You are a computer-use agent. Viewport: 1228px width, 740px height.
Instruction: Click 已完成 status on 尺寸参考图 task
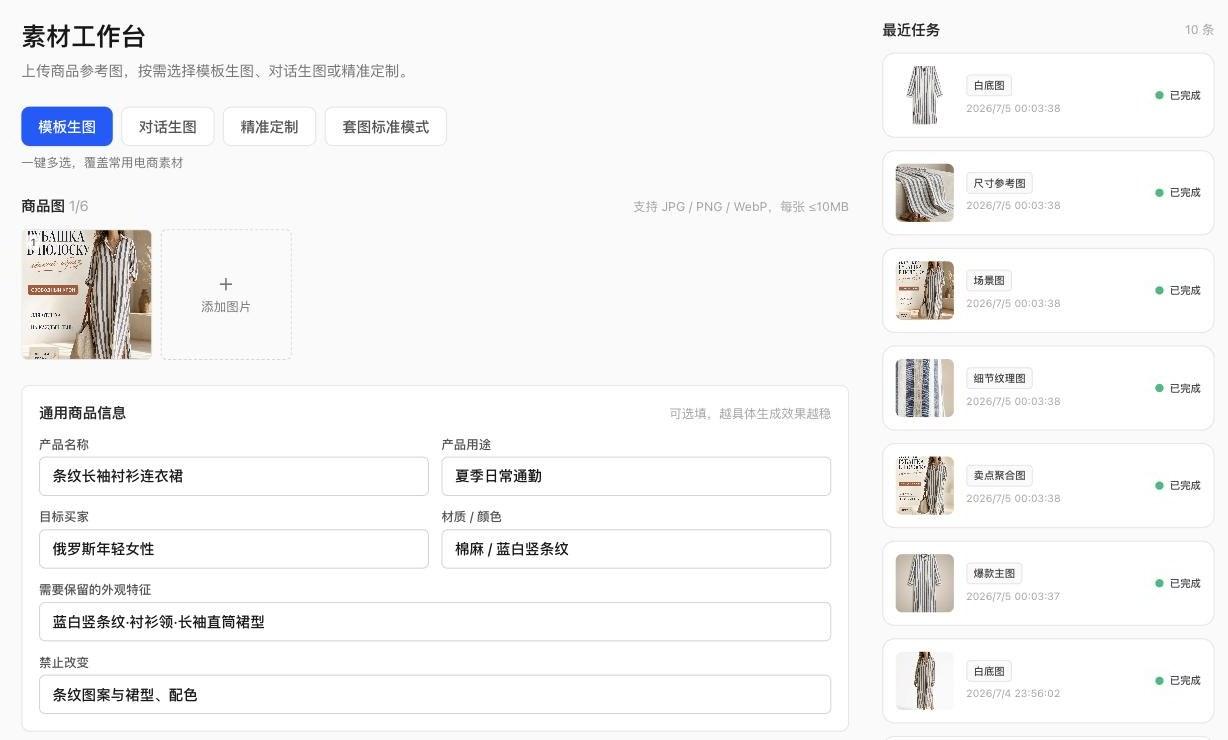tap(1178, 193)
